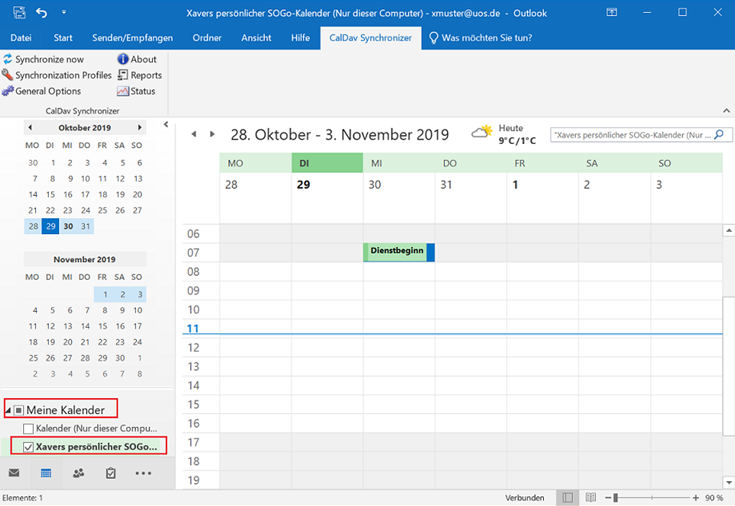
Task: Switch to Mail view icon
Action: (x=14, y=473)
